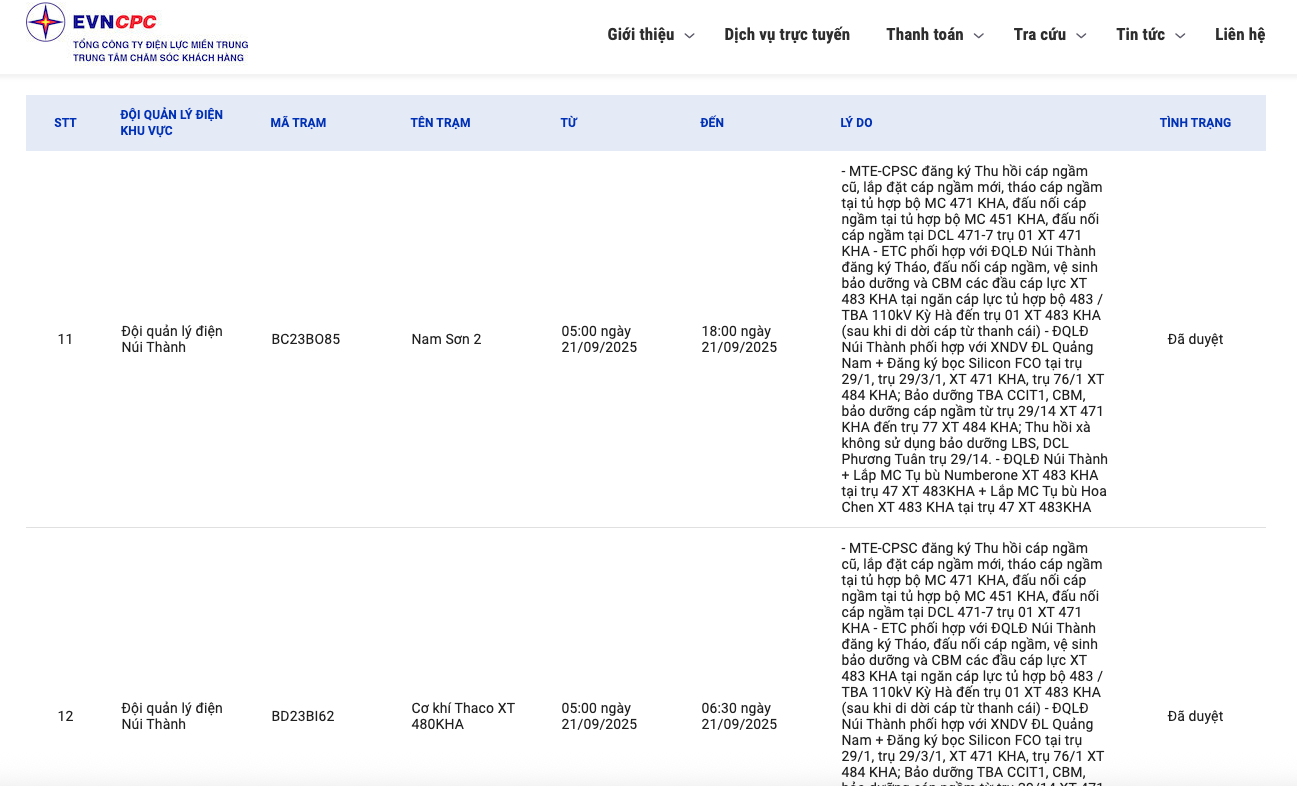Viewport: 1297px width, 786px height.
Task: Select station code BC23BO85
Action: tap(306, 339)
